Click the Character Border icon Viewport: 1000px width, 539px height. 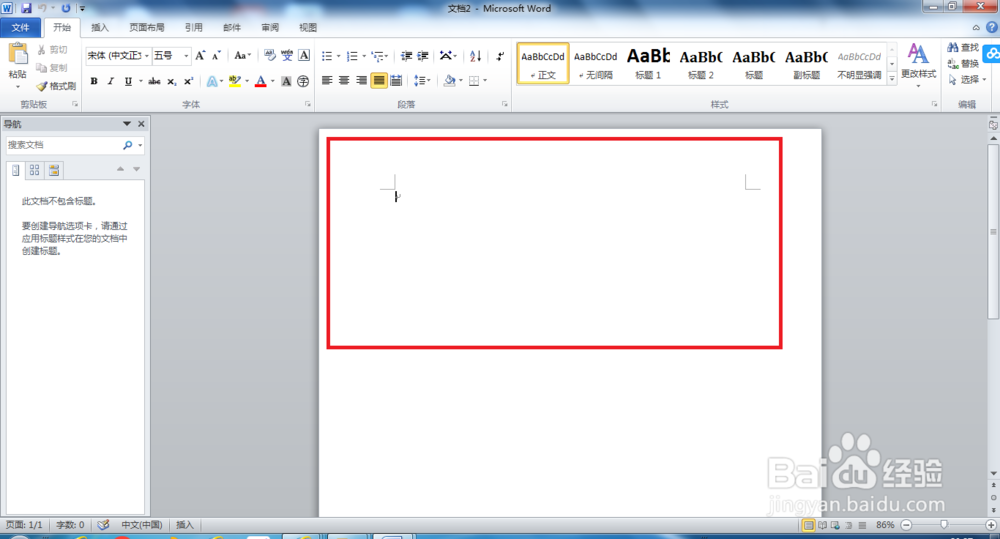304,55
